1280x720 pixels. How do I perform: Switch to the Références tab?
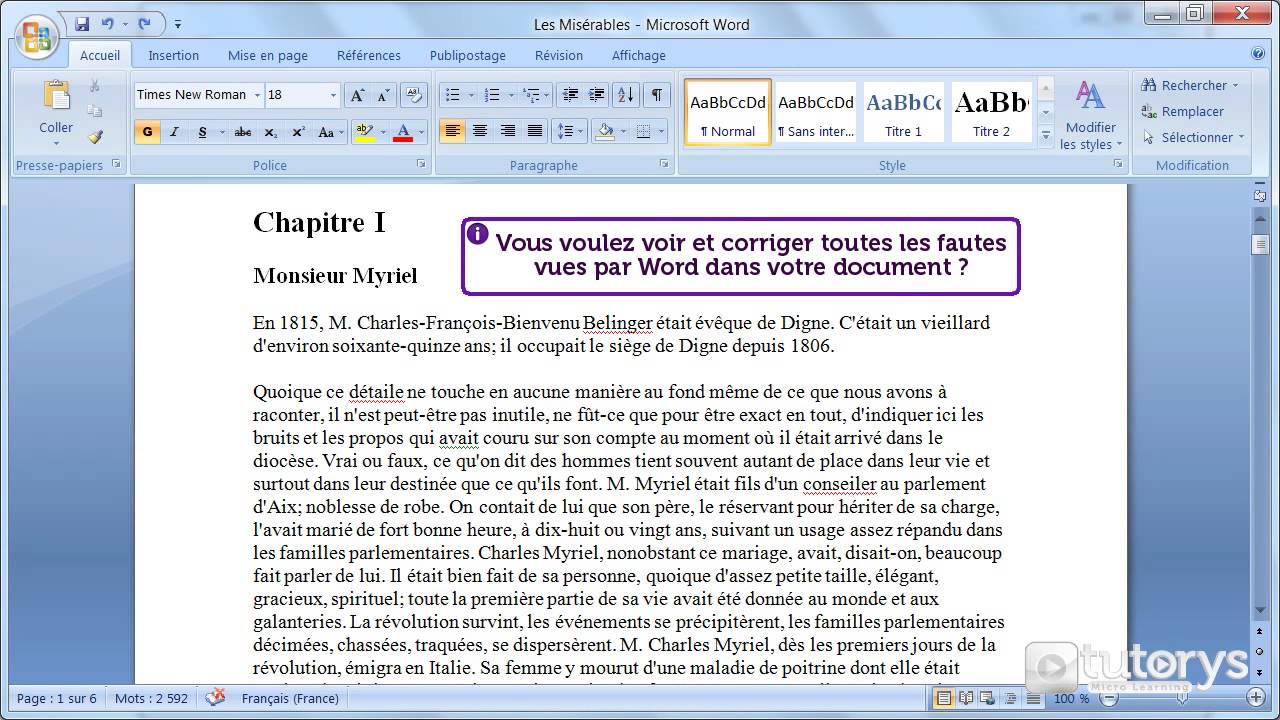tap(369, 55)
